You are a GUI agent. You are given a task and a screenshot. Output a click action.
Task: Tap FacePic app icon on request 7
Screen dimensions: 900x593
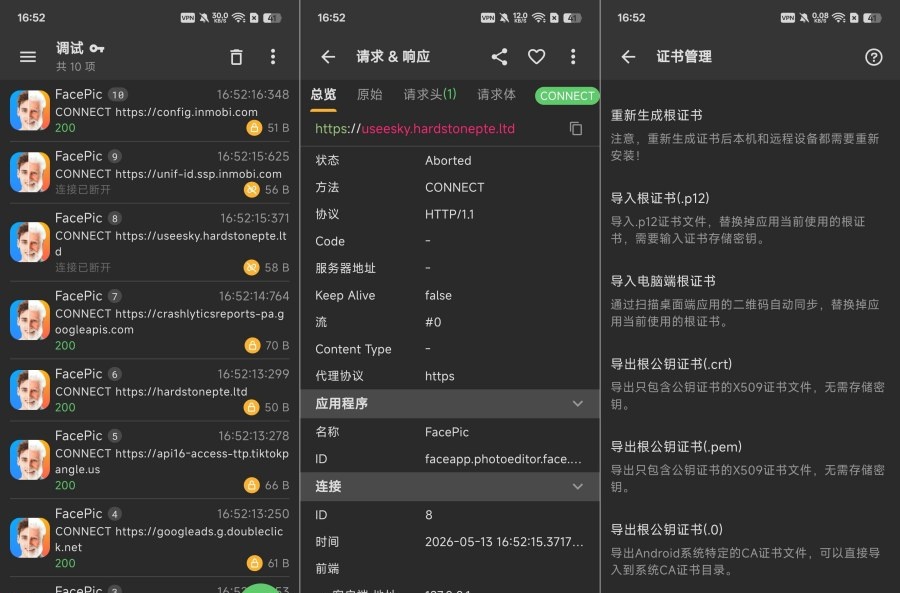(30, 320)
